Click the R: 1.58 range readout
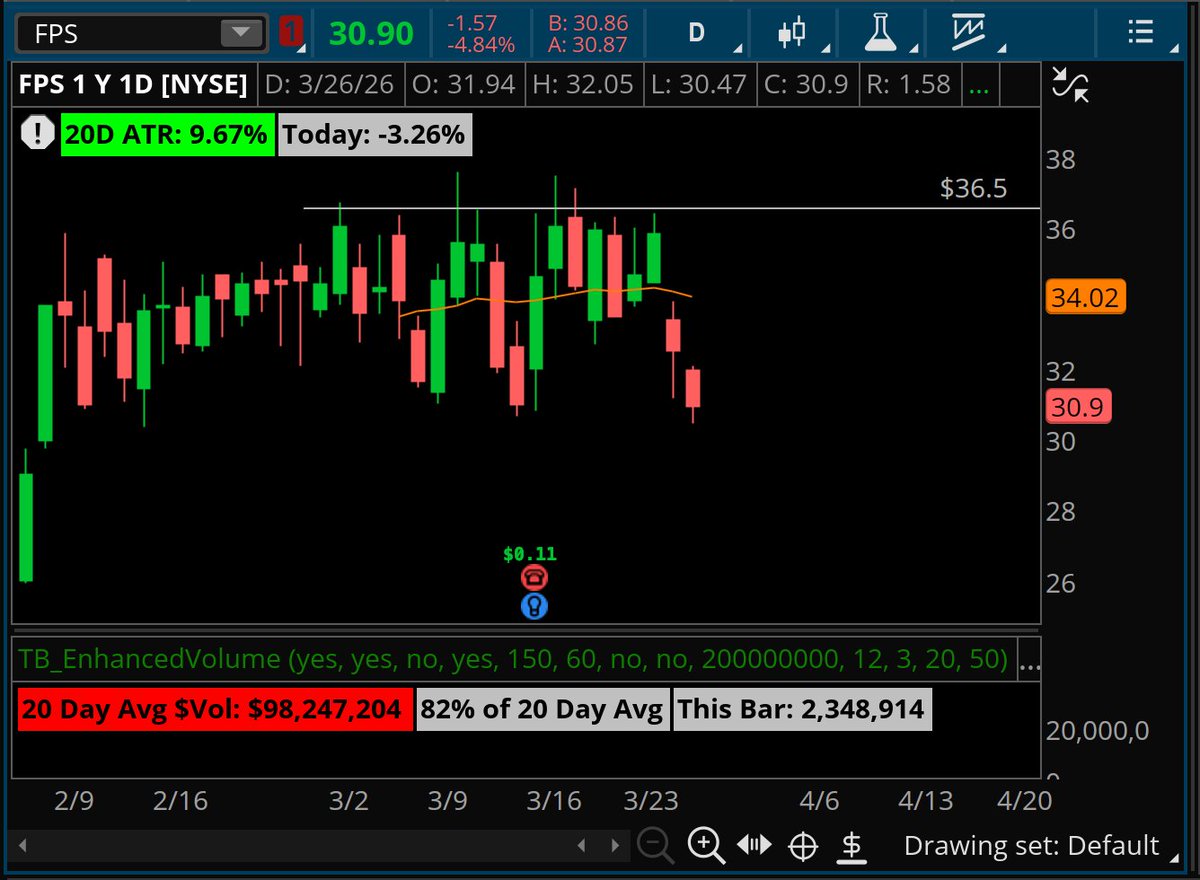Viewport: 1200px width, 880px height. coord(909,85)
